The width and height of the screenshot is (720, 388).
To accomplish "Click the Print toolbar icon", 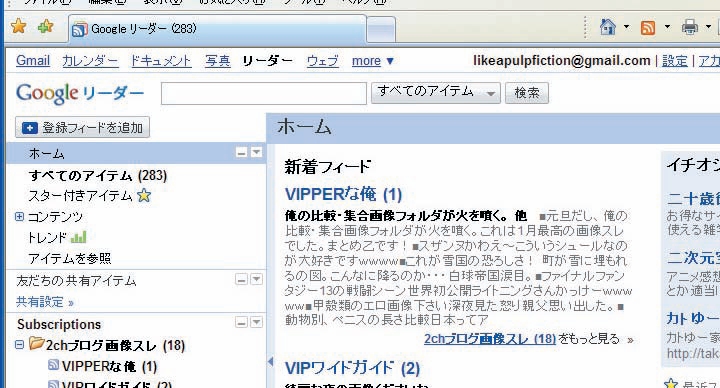I will click(x=689, y=27).
